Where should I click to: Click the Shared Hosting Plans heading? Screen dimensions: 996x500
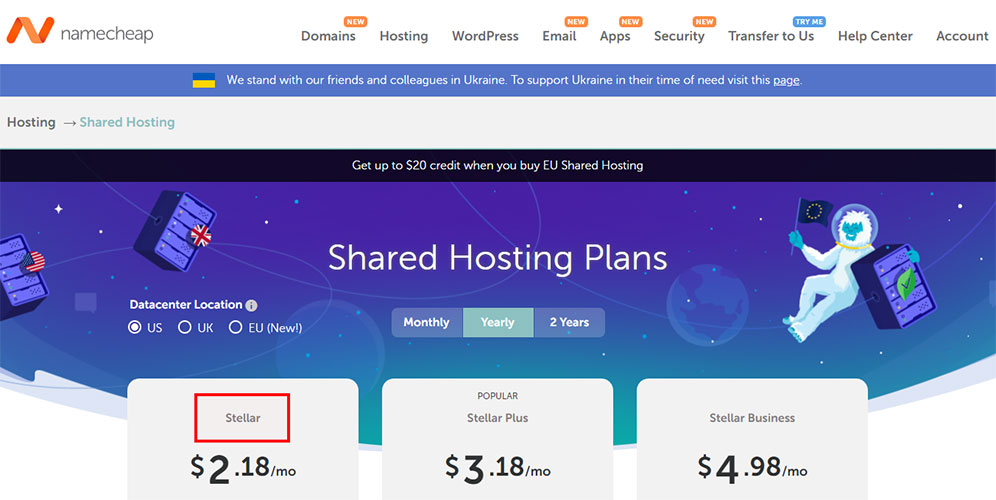(498, 257)
